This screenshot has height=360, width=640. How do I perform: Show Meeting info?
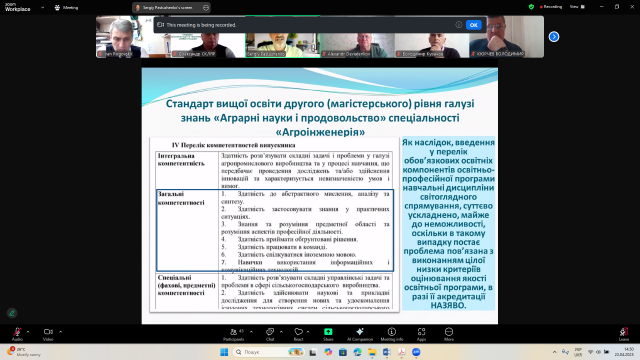392,333
